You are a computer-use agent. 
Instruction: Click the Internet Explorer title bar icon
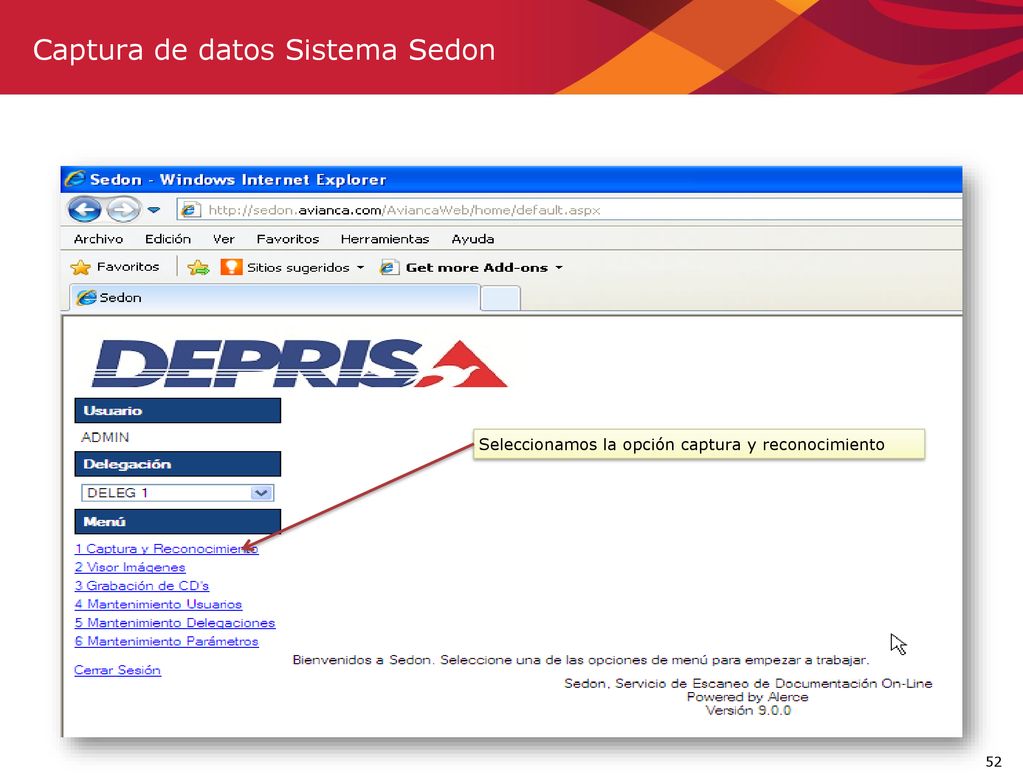point(75,178)
